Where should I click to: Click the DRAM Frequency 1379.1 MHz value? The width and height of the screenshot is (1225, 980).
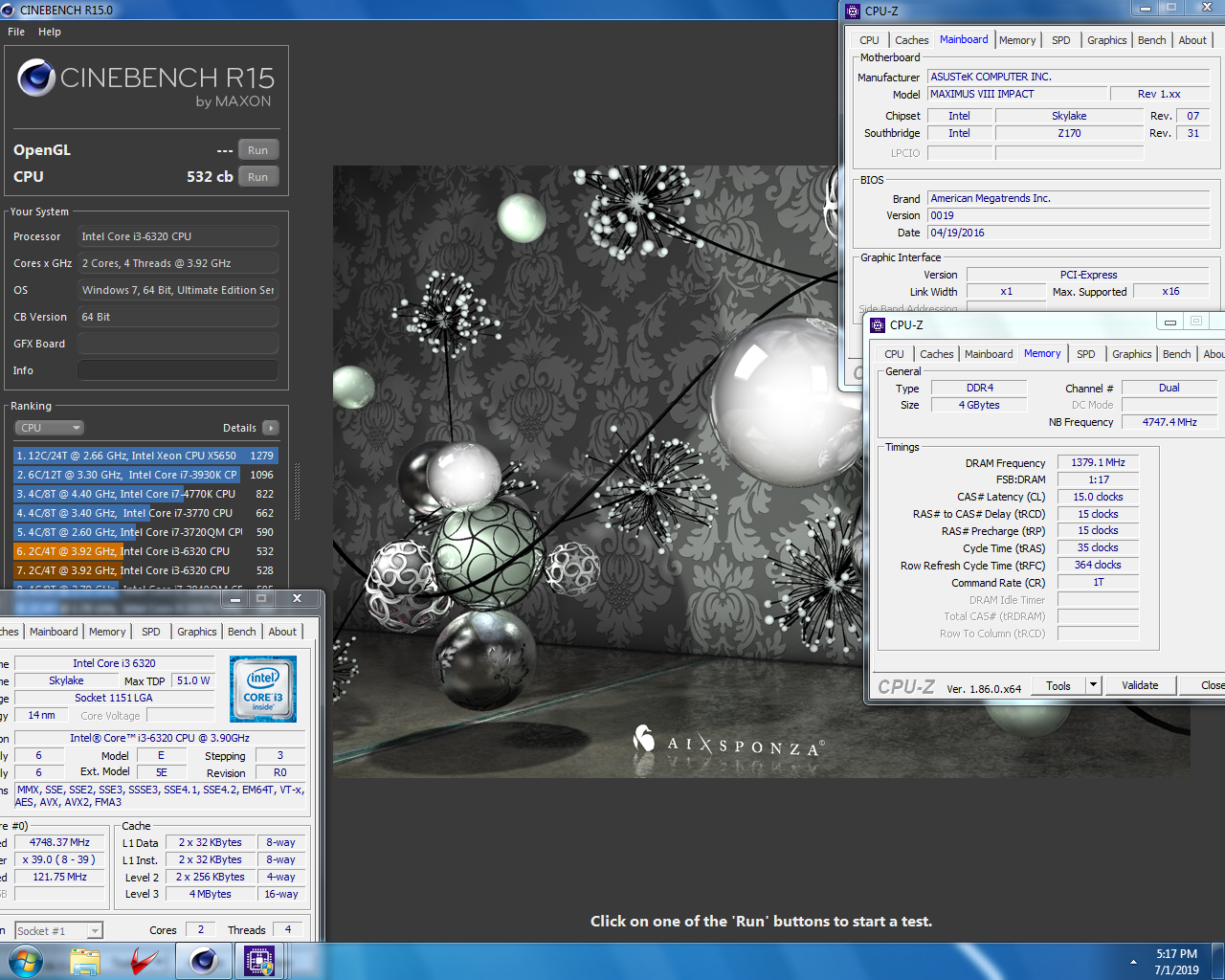tap(1098, 462)
